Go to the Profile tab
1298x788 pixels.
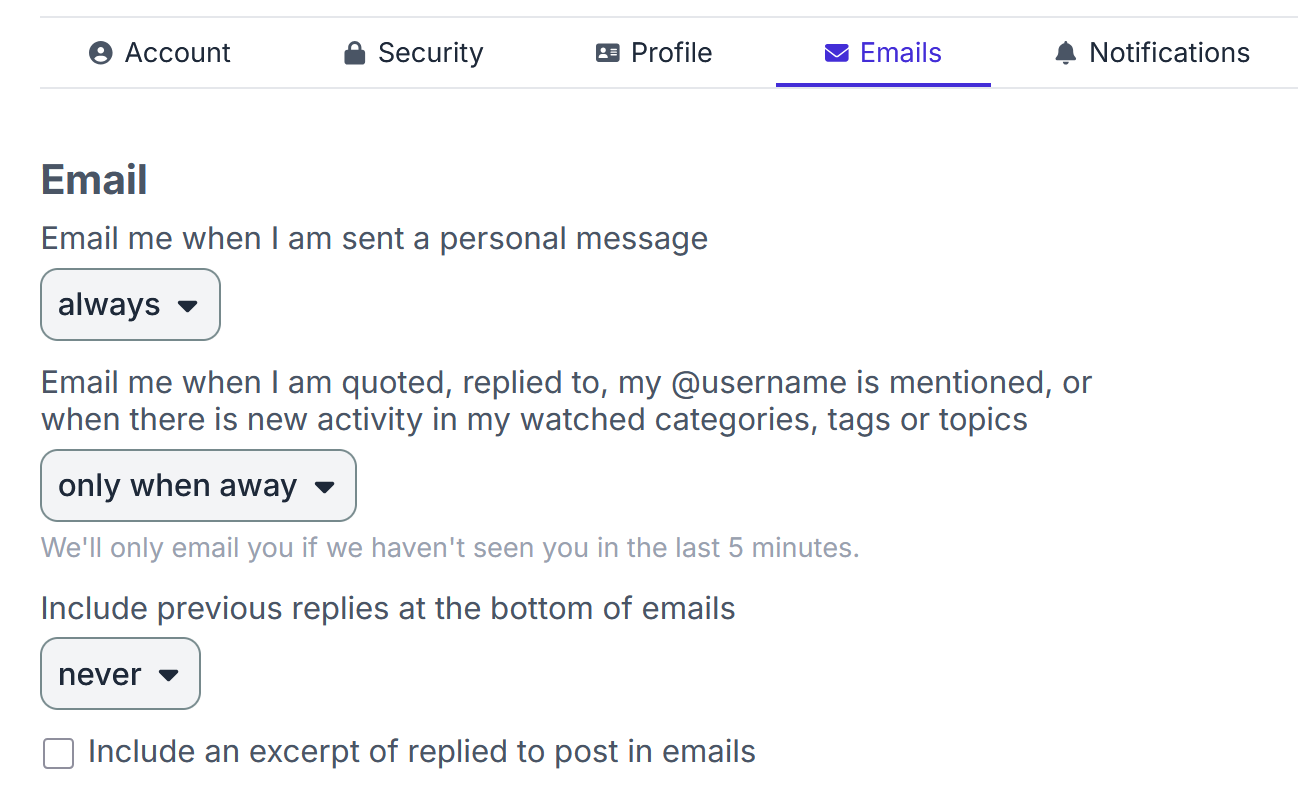(654, 53)
